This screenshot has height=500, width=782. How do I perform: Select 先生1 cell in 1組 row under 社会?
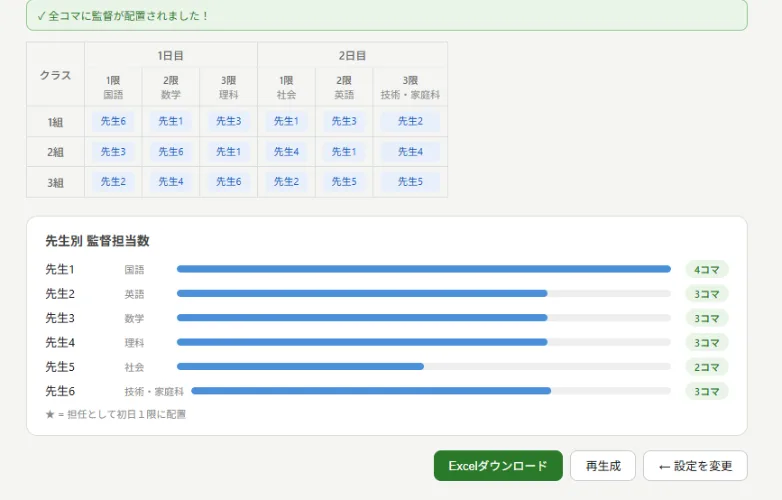286,121
